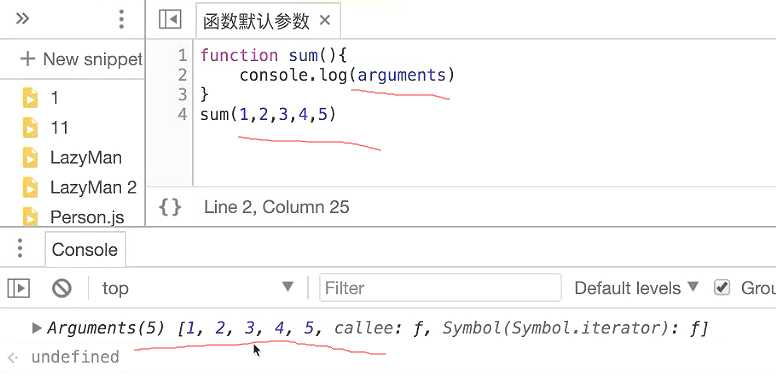Toggle the navigator pane icon
The image size is (776, 376).
(x=170, y=19)
